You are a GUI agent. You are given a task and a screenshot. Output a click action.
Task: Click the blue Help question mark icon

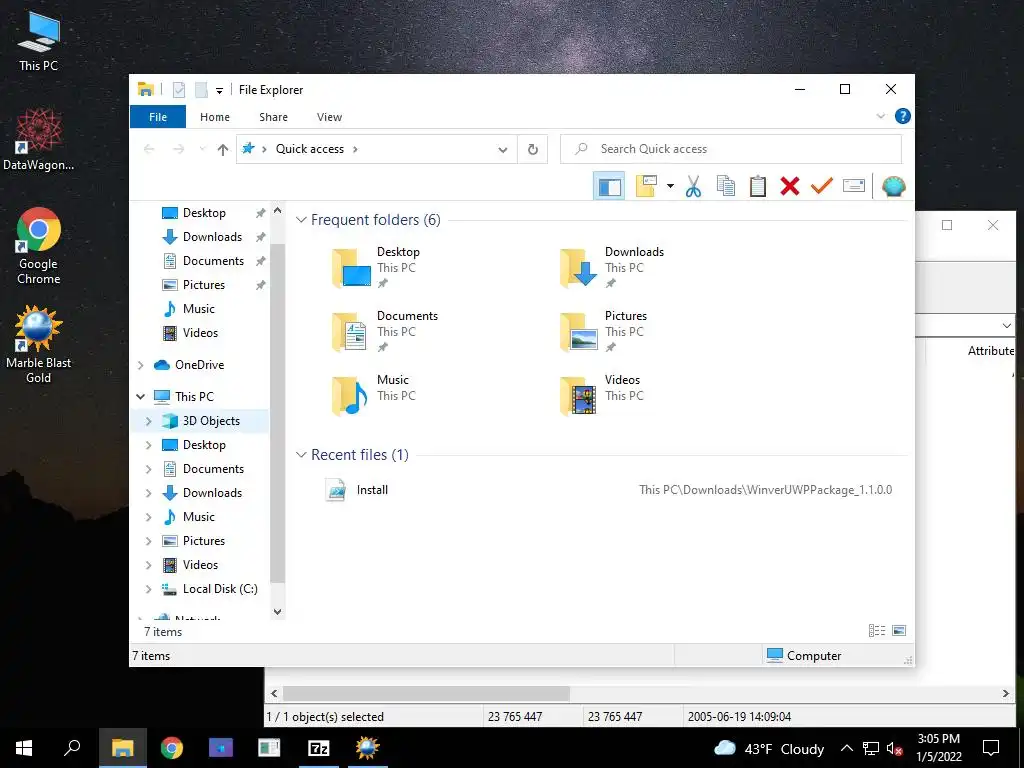(903, 116)
